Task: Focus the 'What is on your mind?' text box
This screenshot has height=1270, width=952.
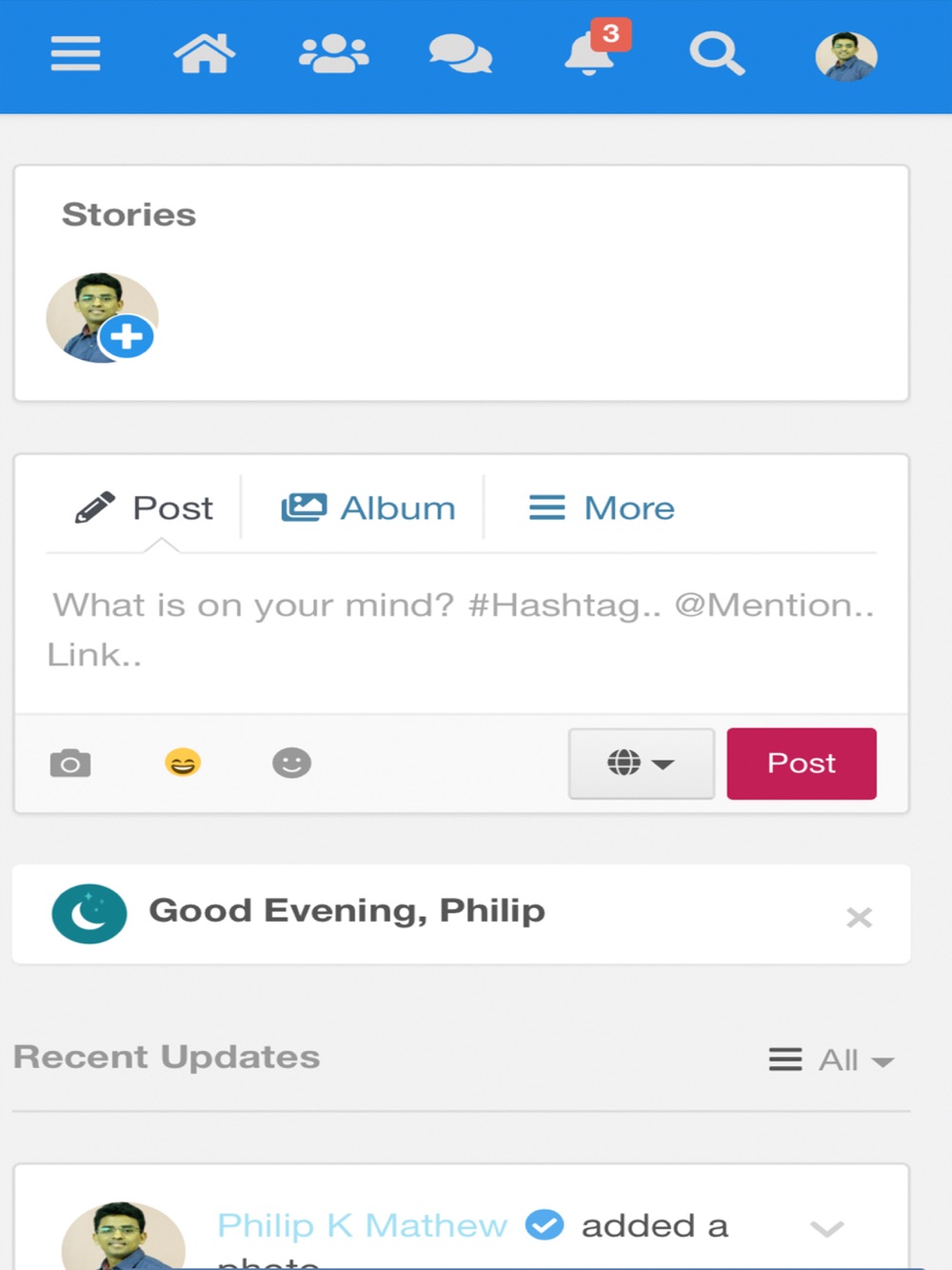Action: point(461,630)
